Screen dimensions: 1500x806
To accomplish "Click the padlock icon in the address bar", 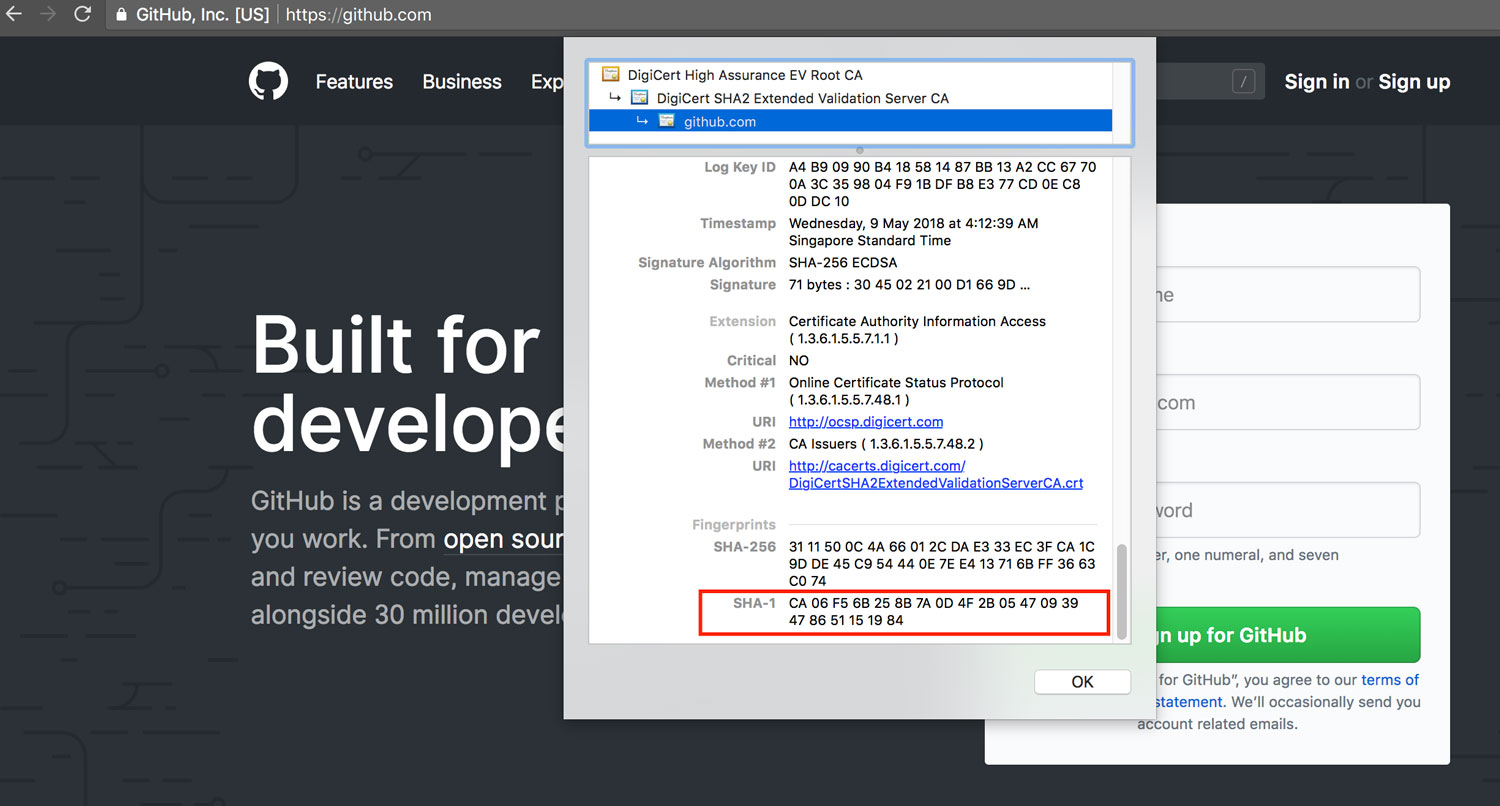I will point(122,15).
